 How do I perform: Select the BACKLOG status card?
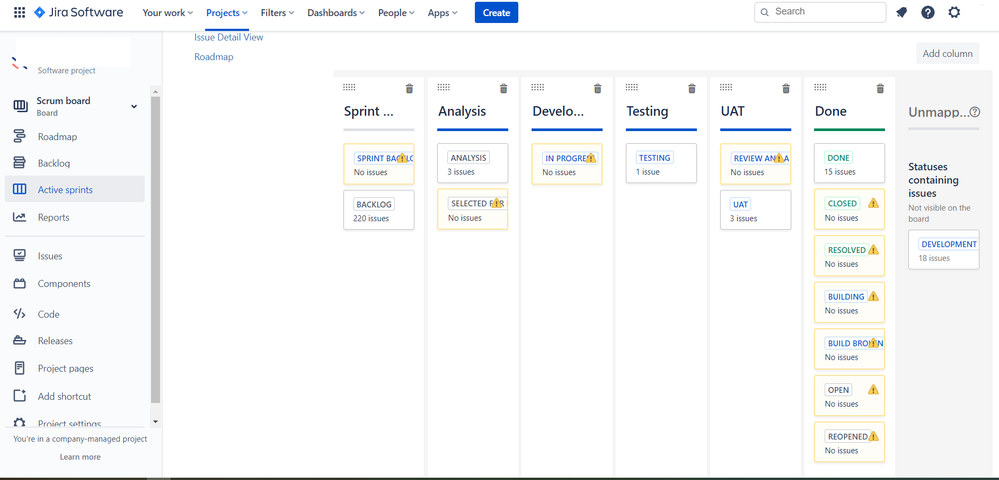click(x=378, y=210)
